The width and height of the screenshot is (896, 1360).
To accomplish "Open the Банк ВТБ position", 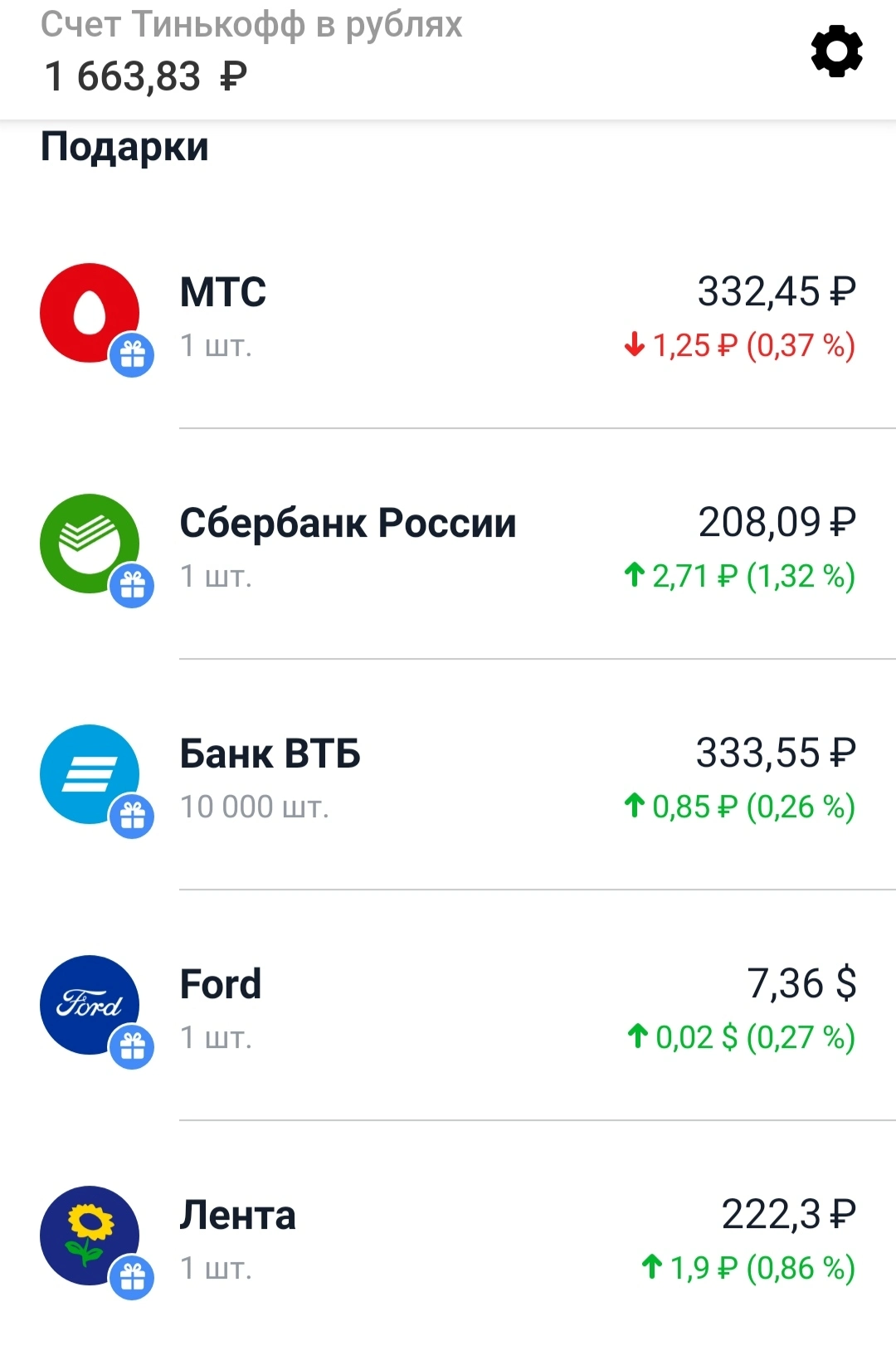I will (448, 775).
